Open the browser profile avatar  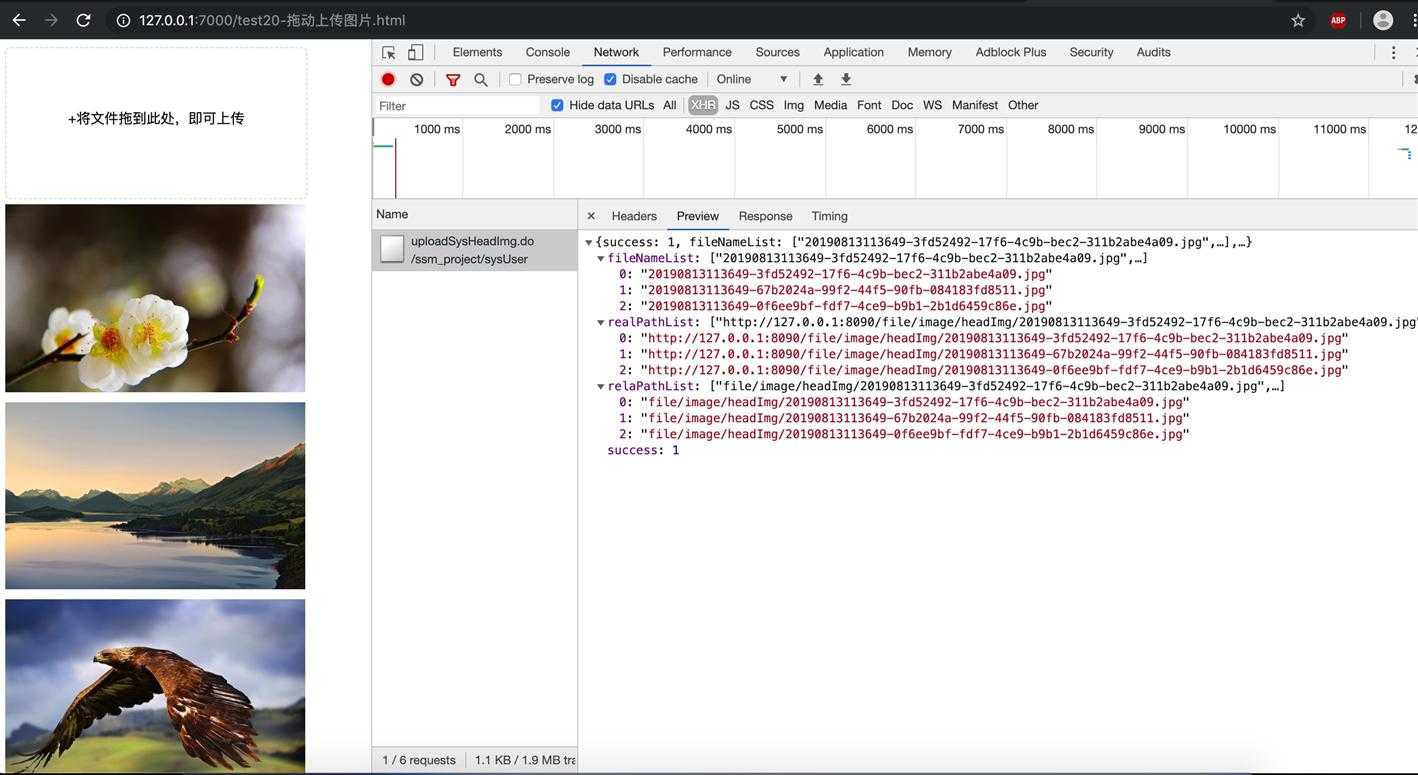click(1383, 20)
